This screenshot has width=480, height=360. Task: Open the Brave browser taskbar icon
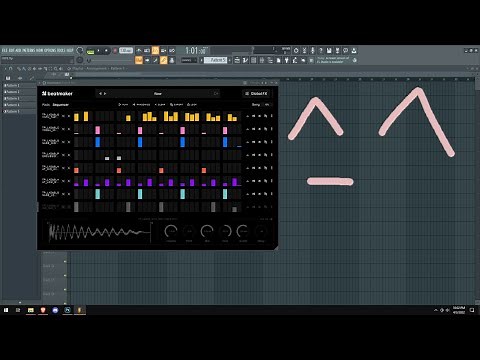tap(43, 310)
